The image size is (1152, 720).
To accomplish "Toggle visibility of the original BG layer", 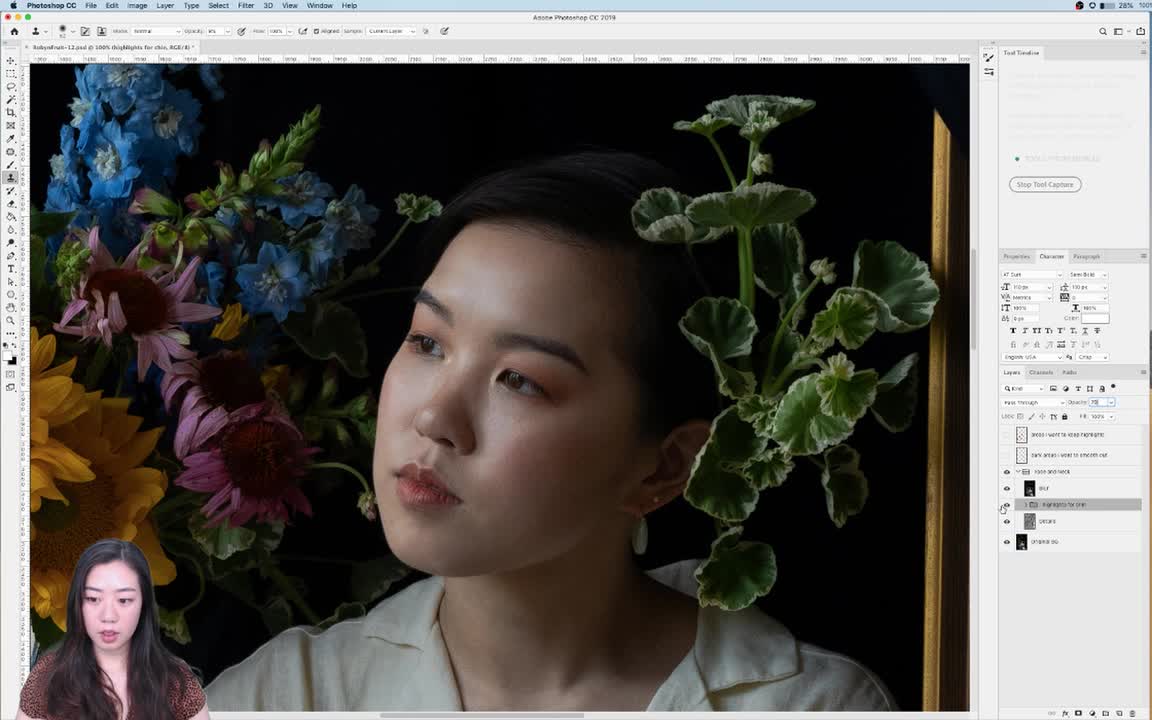I will 1007,541.
